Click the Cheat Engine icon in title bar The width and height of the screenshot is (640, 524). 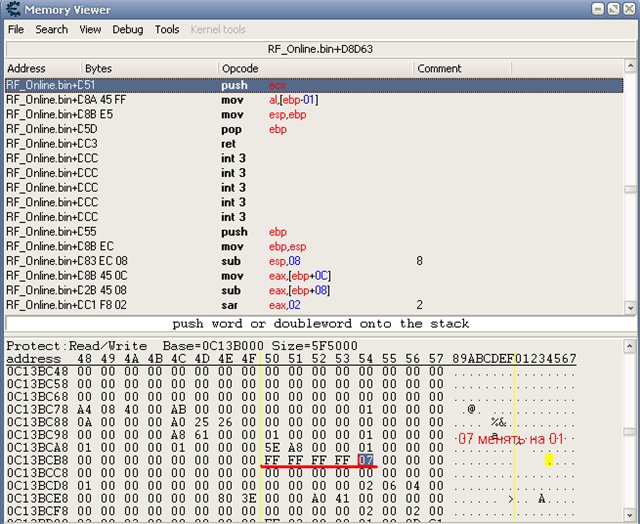point(13,9)
